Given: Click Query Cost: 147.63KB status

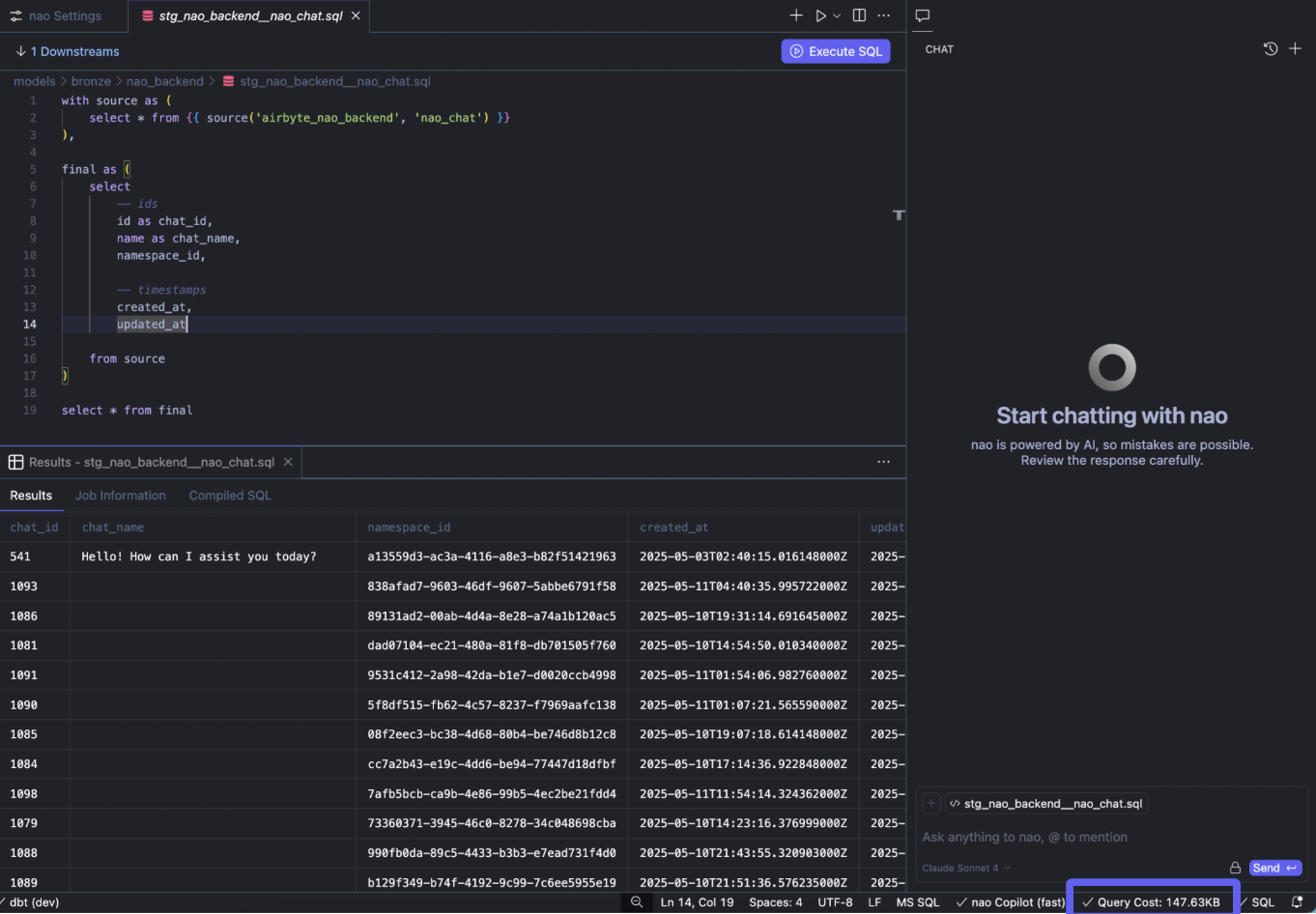Looking at the screenshot, I should [1152, 902].
